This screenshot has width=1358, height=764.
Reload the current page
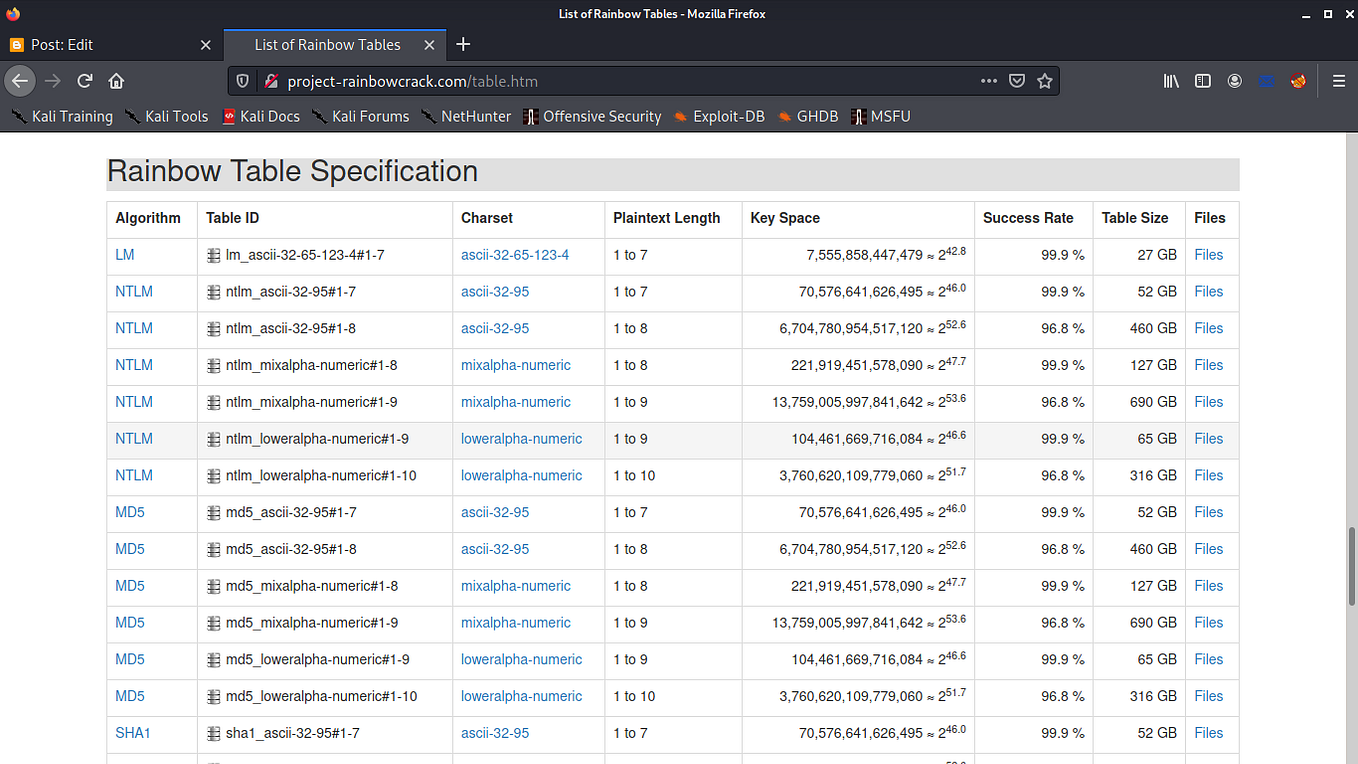(84, 81)
